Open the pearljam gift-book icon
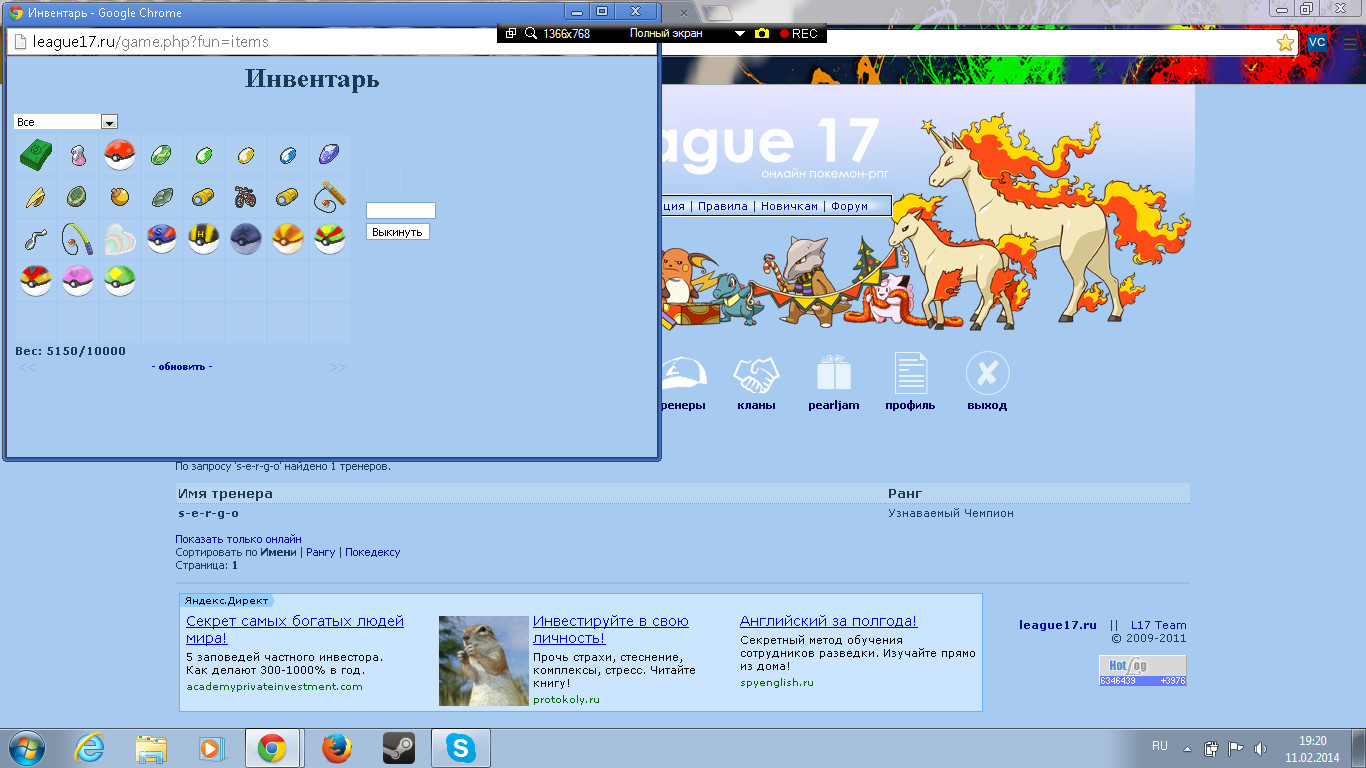Viewport: 1366px width, 768px height. [x=834, y=374]
